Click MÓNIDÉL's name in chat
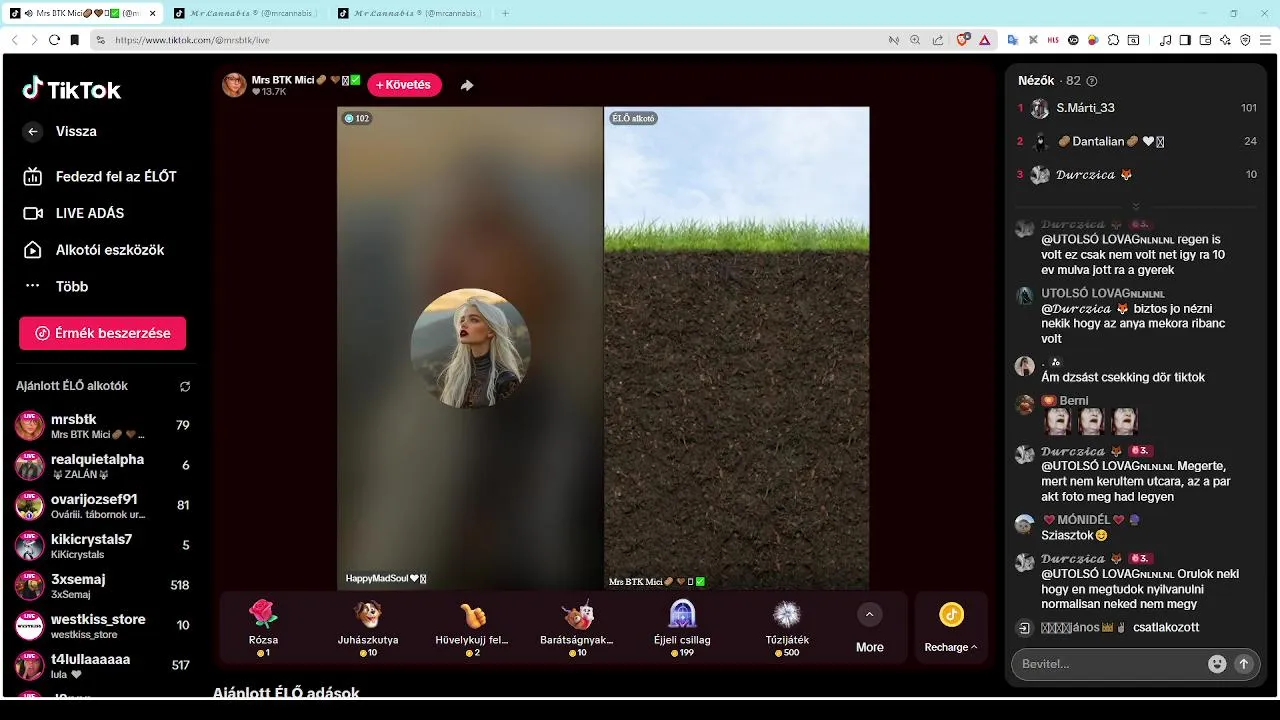Viewport: 1280px width, 720px height. [1084, 520]
